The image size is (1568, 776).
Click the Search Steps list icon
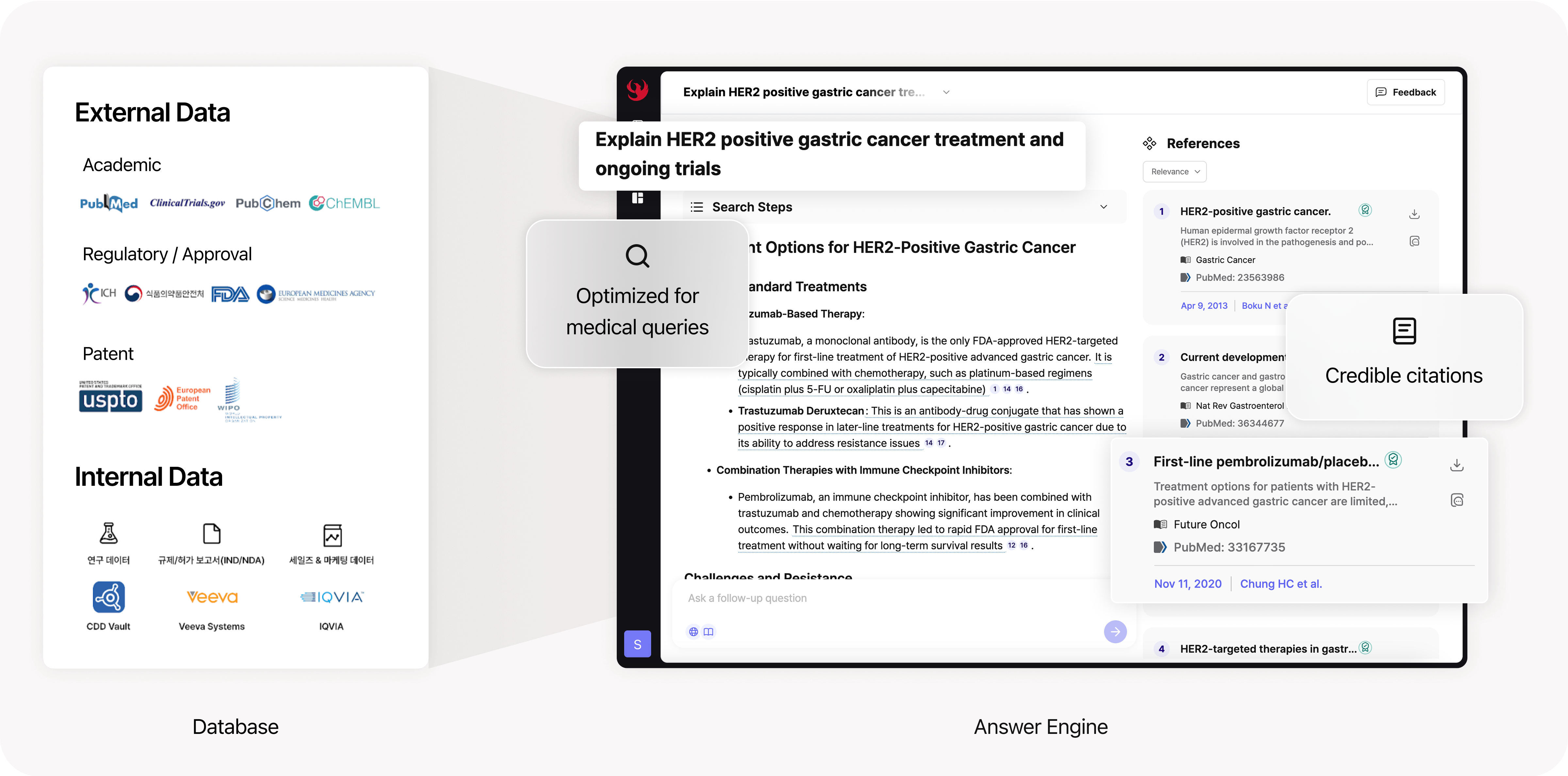[697, 207]
